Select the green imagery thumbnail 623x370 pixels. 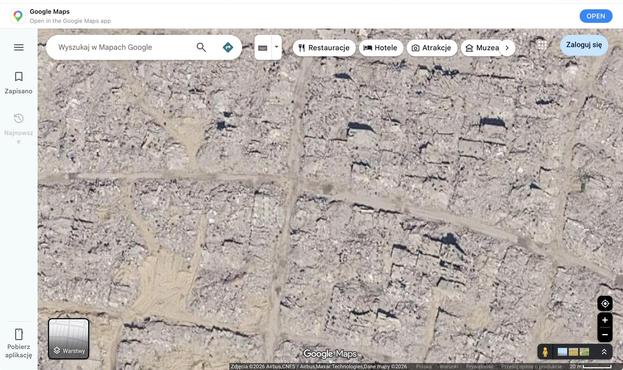tap(584, 352)
